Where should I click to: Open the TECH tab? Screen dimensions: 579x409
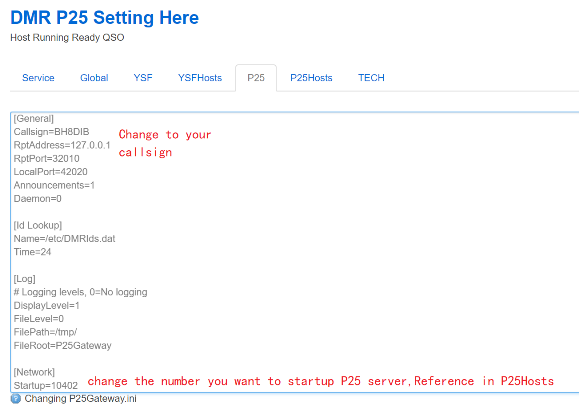(371, 78)
